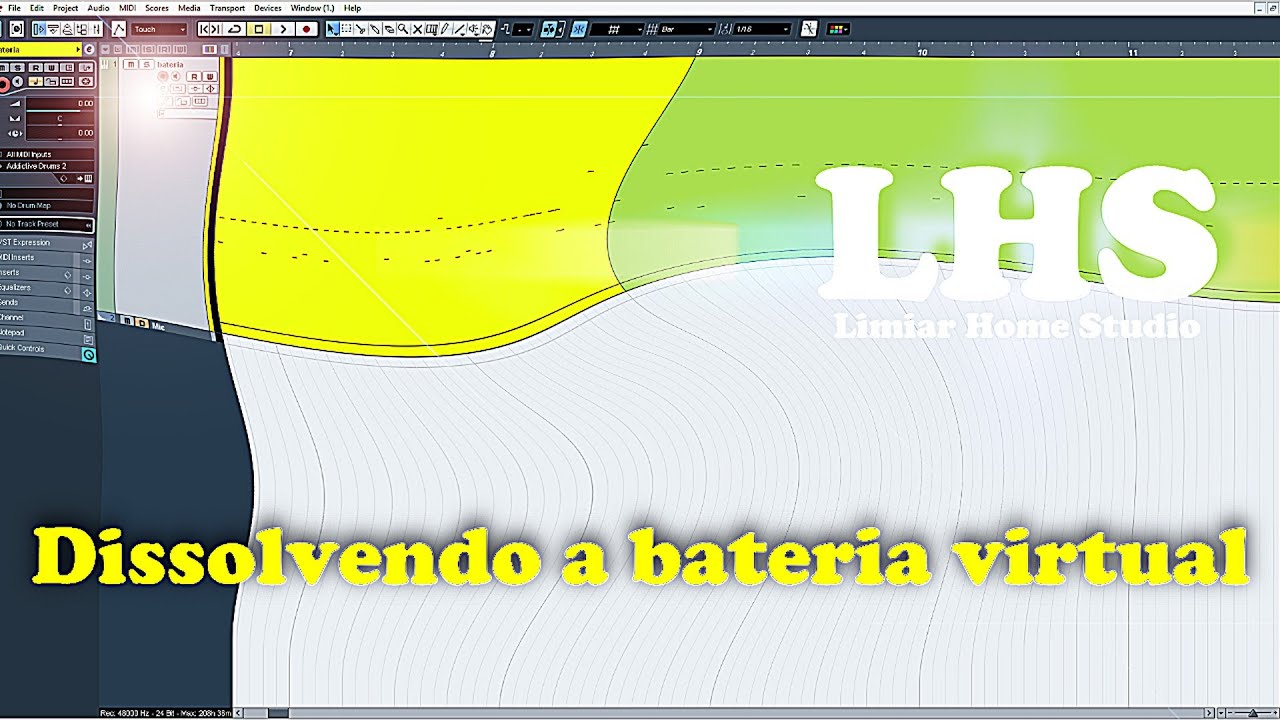Select the Mute X tool
Viewport: 1280px width, 720px height.
(417, 29)
